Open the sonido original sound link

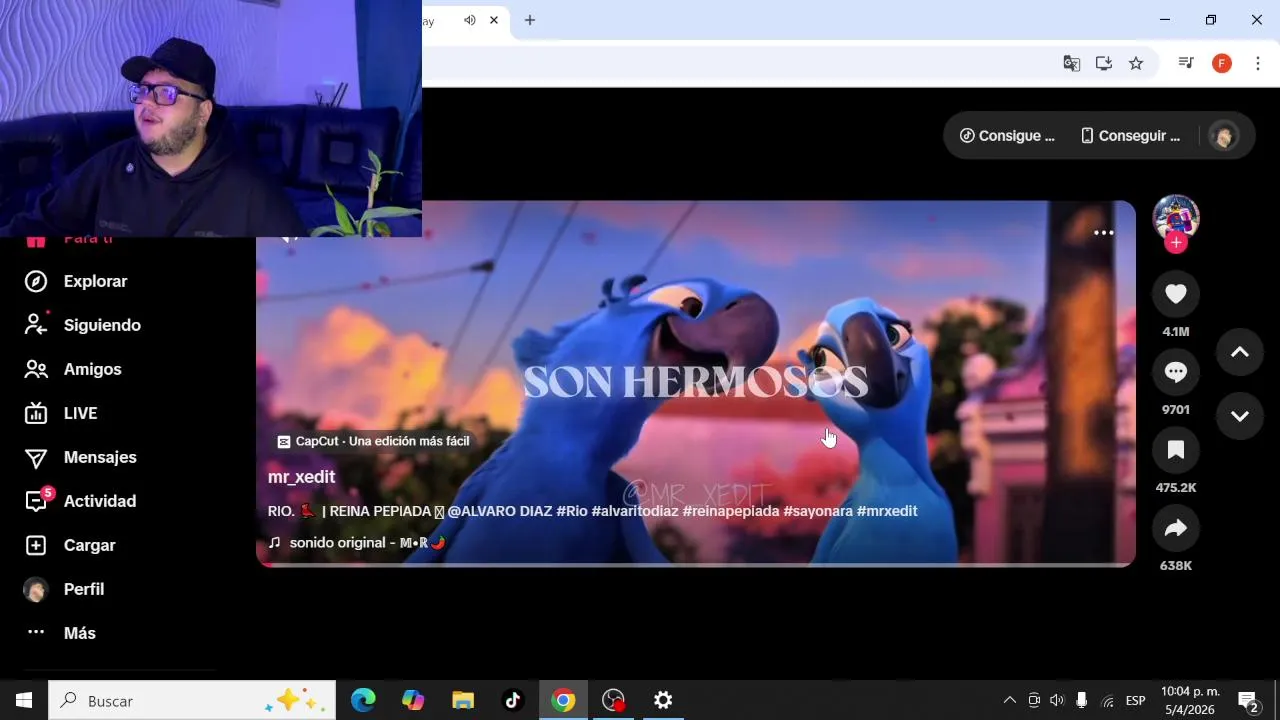tap(356, 543)
